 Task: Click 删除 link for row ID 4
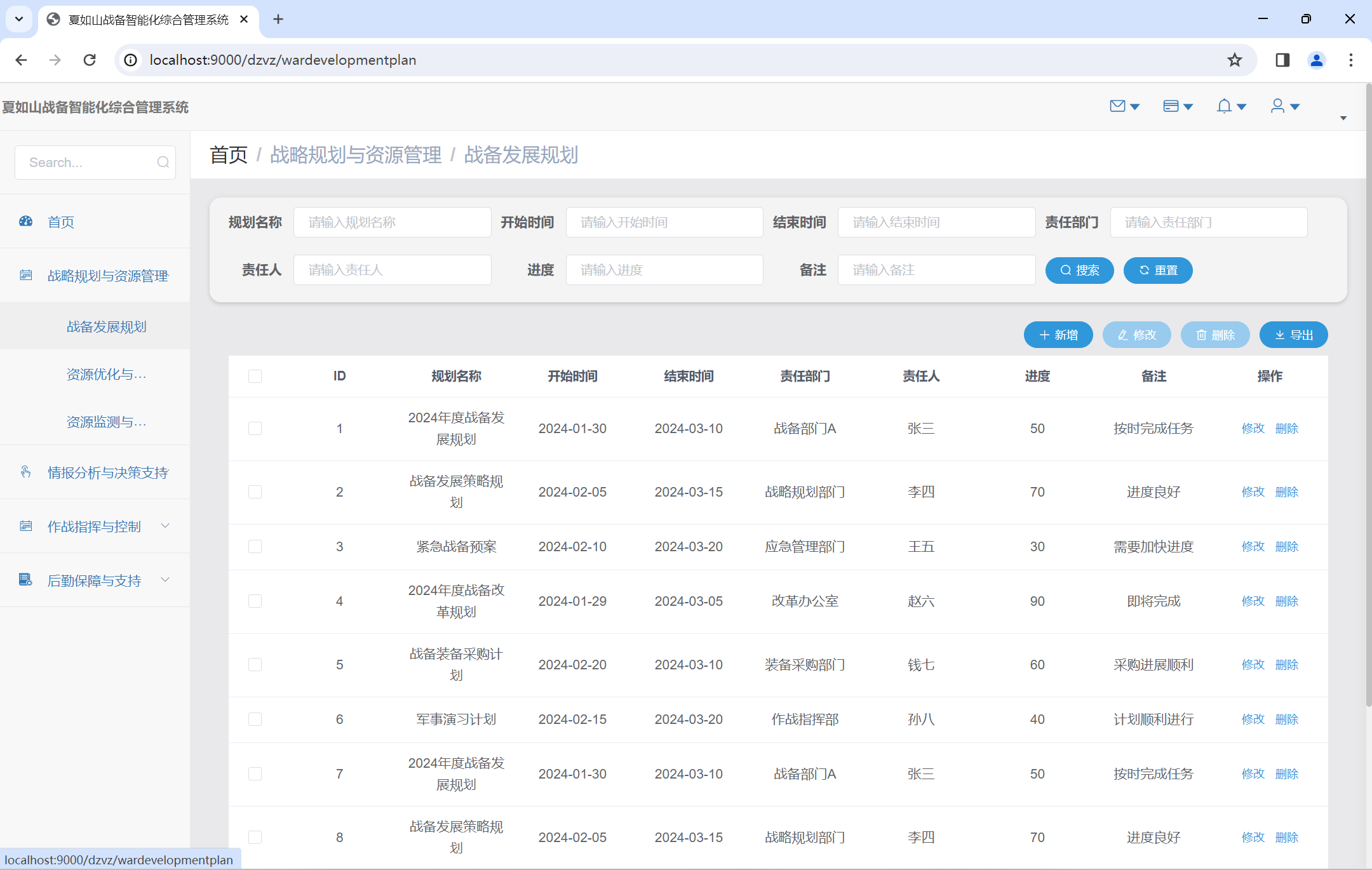click(x=1286, y=601)
